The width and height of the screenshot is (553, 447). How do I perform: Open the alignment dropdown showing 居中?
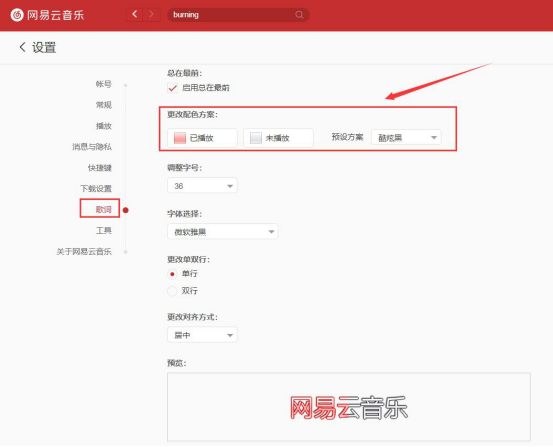coord(202,335)
